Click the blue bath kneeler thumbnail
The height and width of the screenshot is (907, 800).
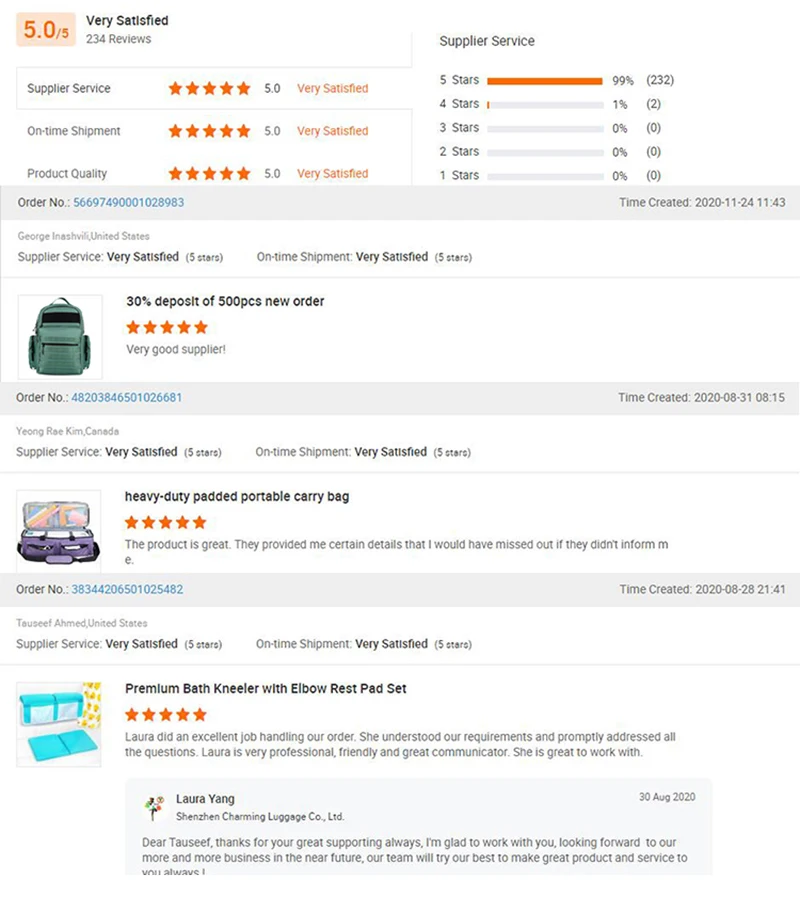58,723
